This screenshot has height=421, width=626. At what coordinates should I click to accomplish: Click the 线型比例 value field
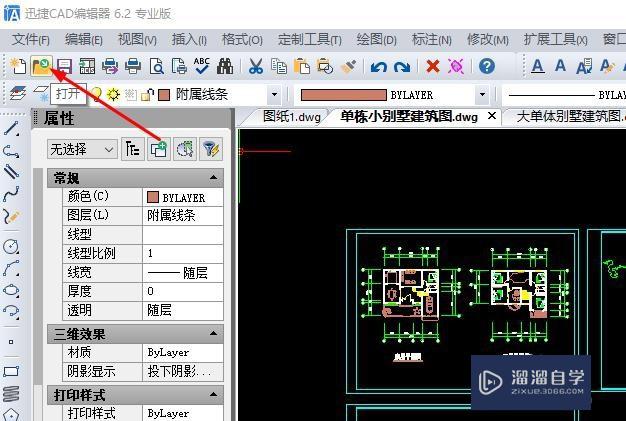click(x=183, y=253)
